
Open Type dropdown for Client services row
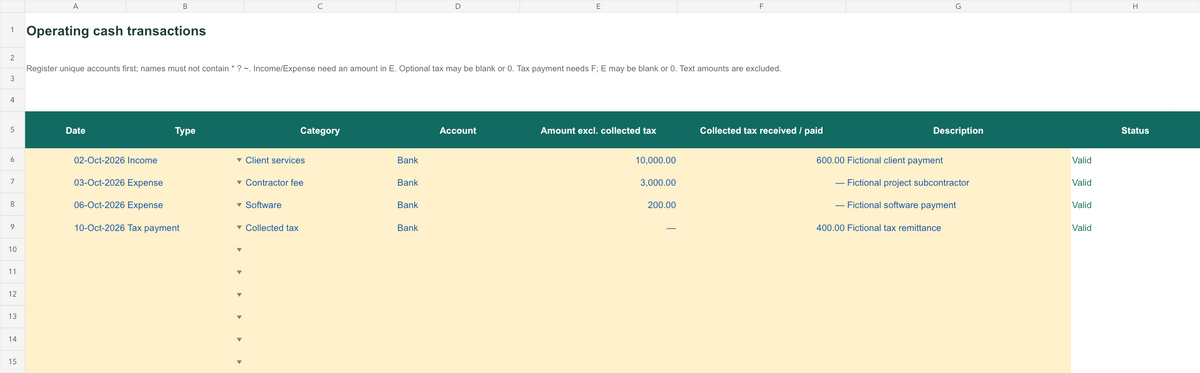[x=239, y=160]
